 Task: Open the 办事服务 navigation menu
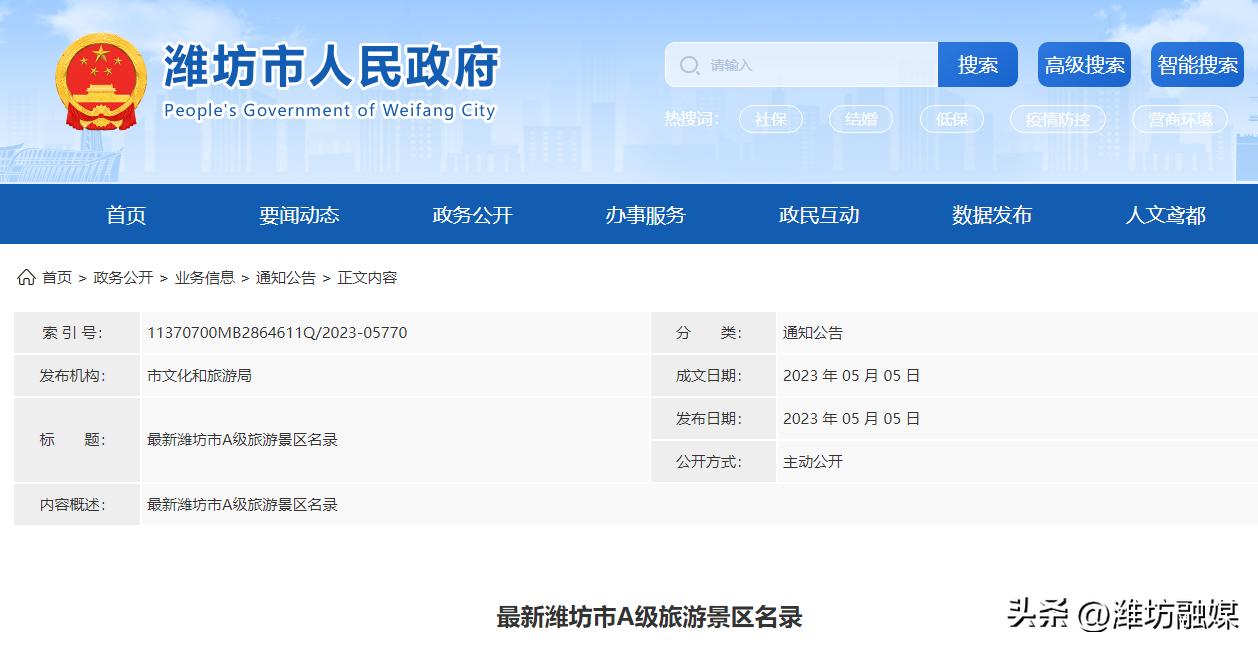tap(644, 214)
